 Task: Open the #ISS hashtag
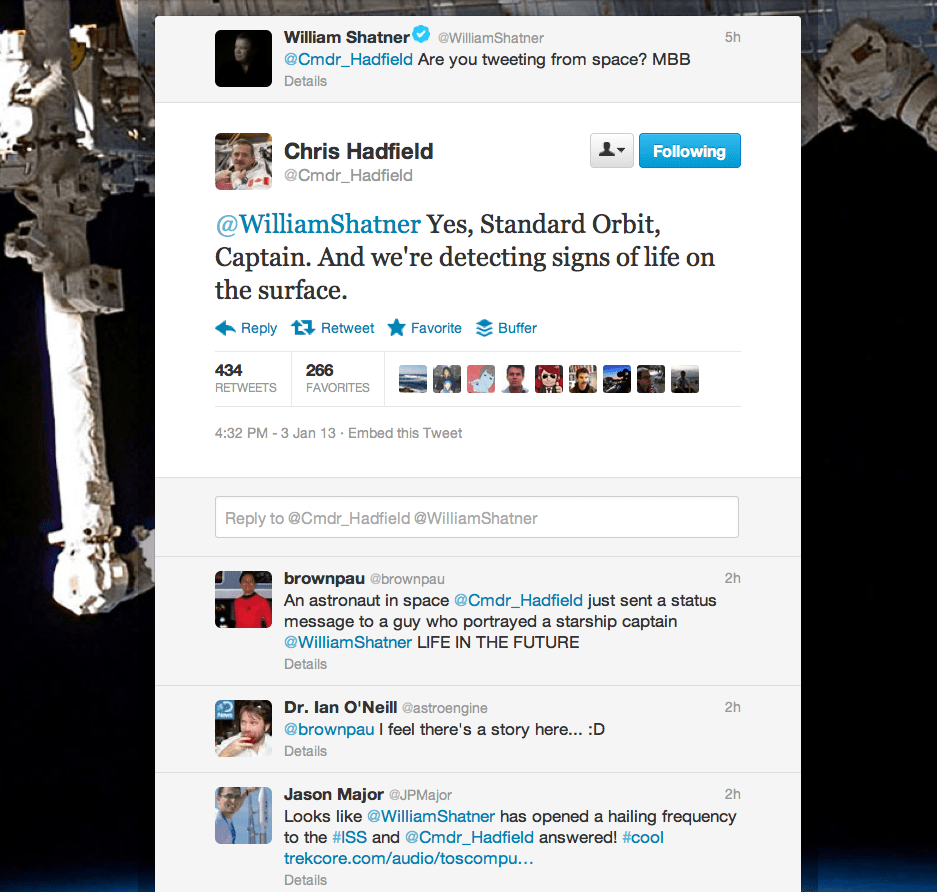click(x=350, y=838)
